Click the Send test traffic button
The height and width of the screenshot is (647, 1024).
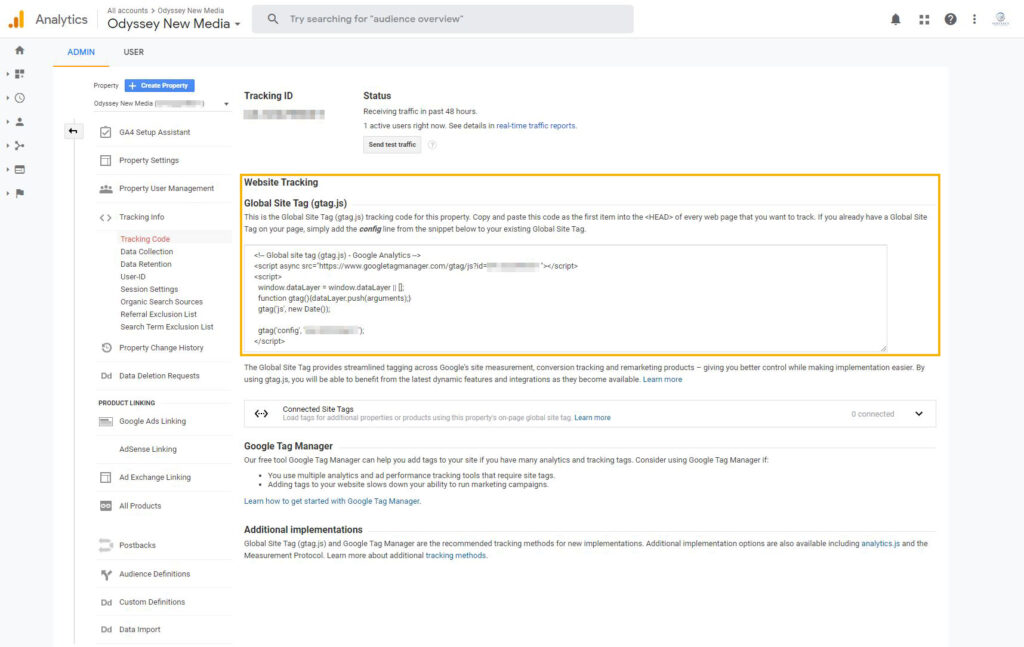pos(392,144)
